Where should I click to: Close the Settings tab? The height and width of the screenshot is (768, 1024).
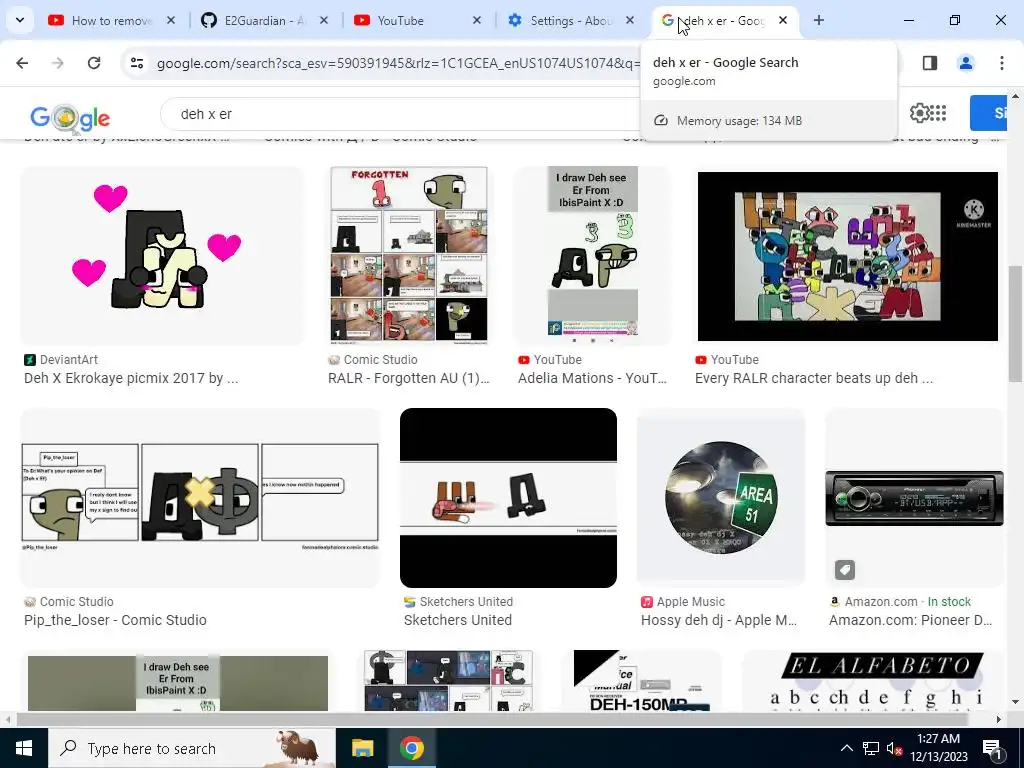[x=630, y=21]
